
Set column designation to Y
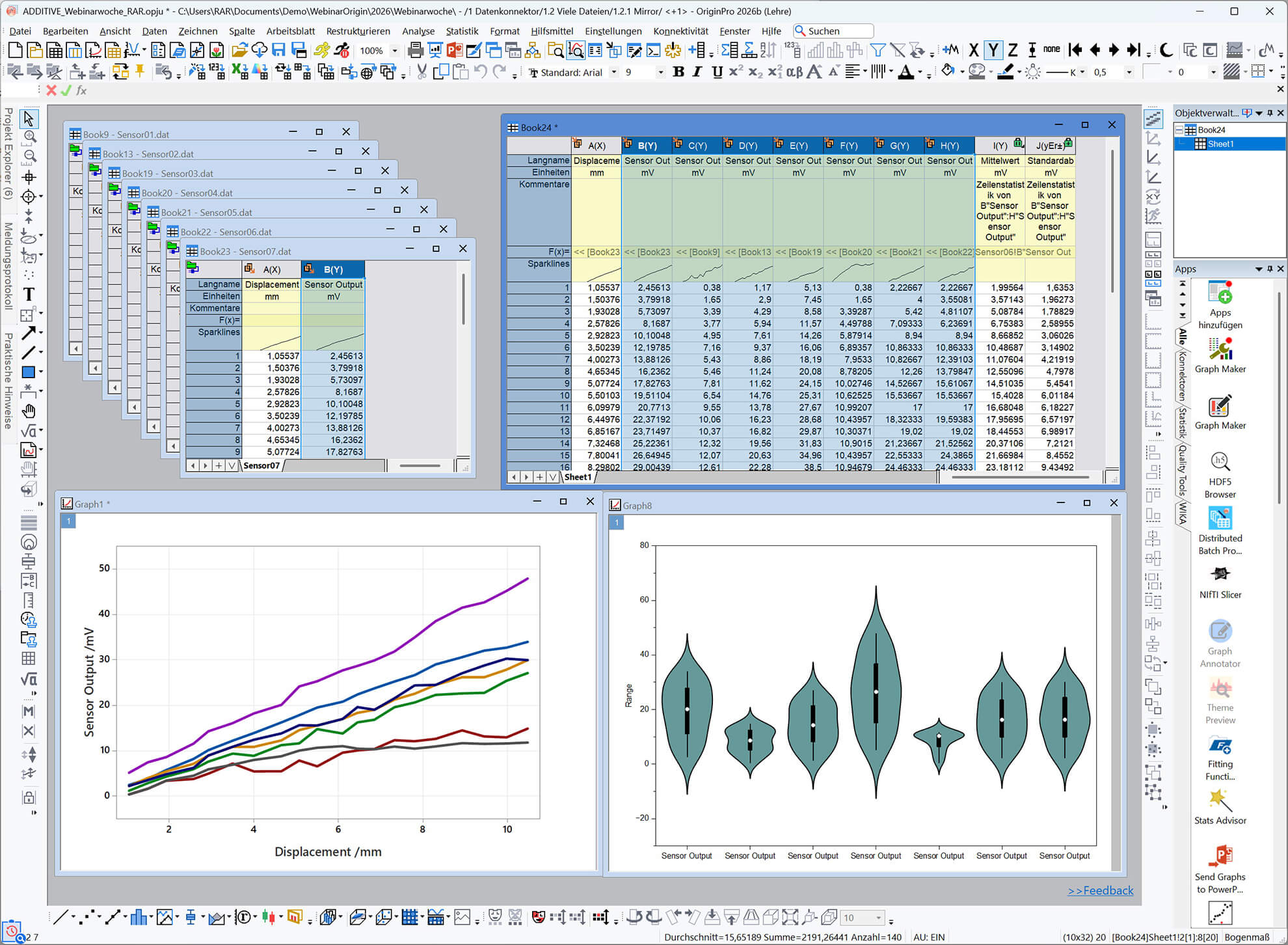coord(993,49)
